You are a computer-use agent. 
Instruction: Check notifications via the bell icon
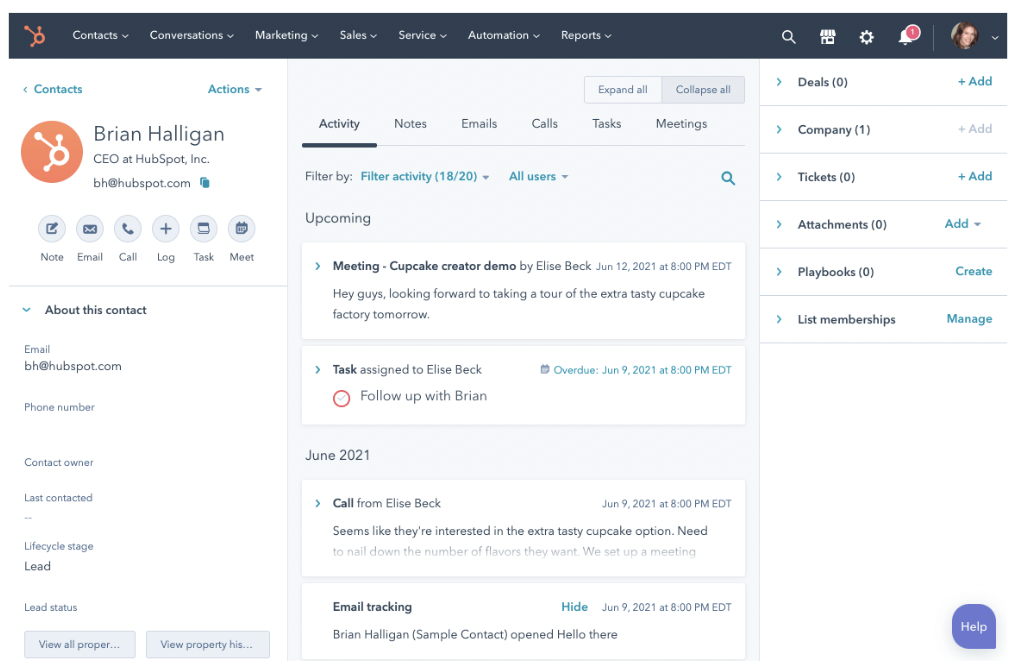click(904, 36)
